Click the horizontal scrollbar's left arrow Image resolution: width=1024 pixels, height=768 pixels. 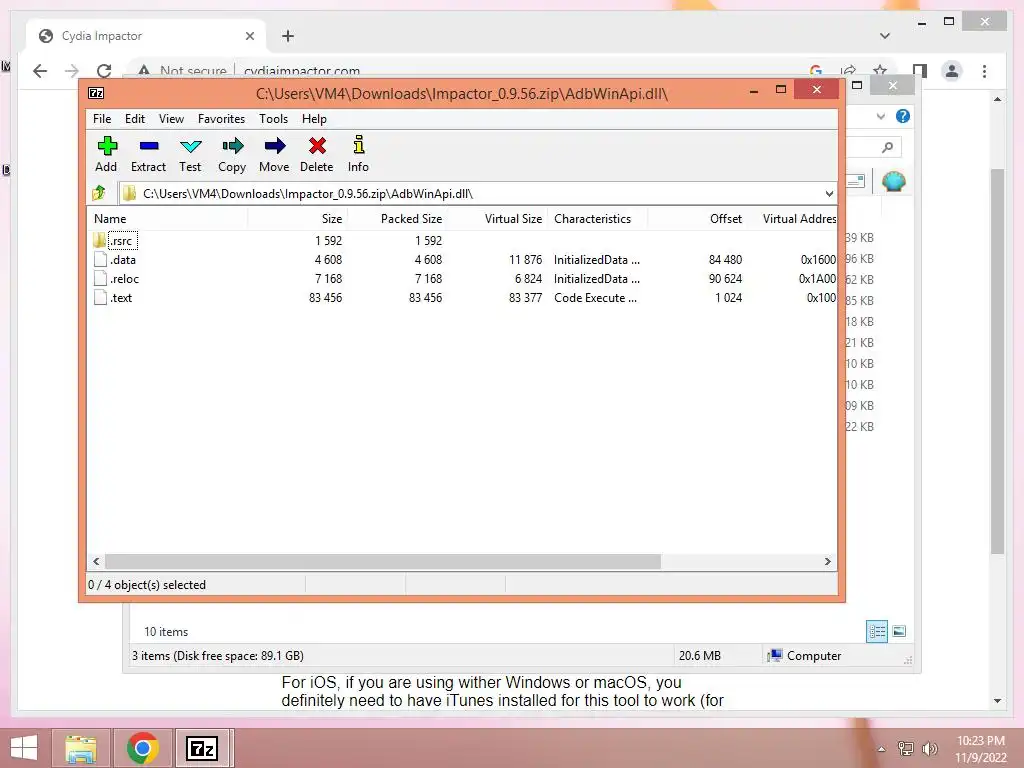tap(96, 562)
